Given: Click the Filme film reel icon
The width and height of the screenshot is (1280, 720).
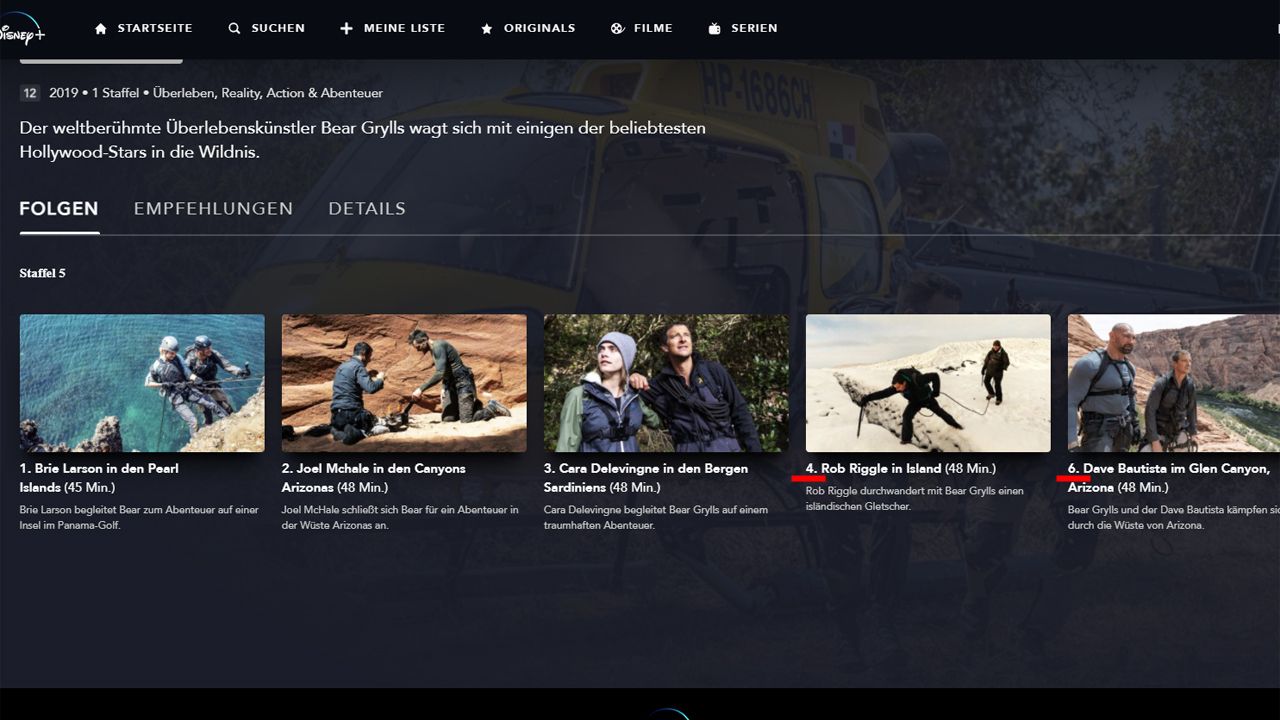Looking at the screenshot, I should (x=617, y=29).
